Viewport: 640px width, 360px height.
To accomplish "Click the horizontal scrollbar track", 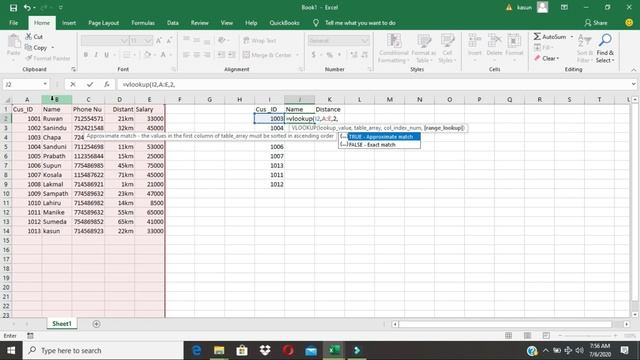I will pos(505,324).
